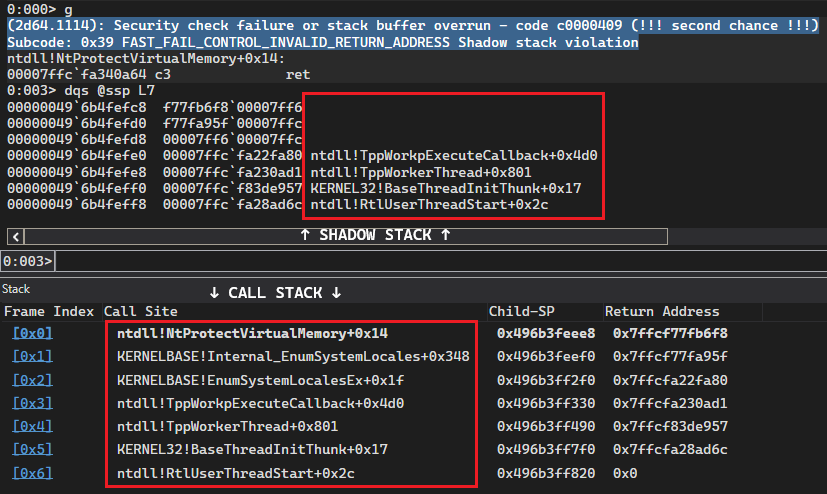Select call site ntdll!NtProtectVirtualMemory+0x14 row
This screenshot has height=494, width=827.
click(252, 333)
